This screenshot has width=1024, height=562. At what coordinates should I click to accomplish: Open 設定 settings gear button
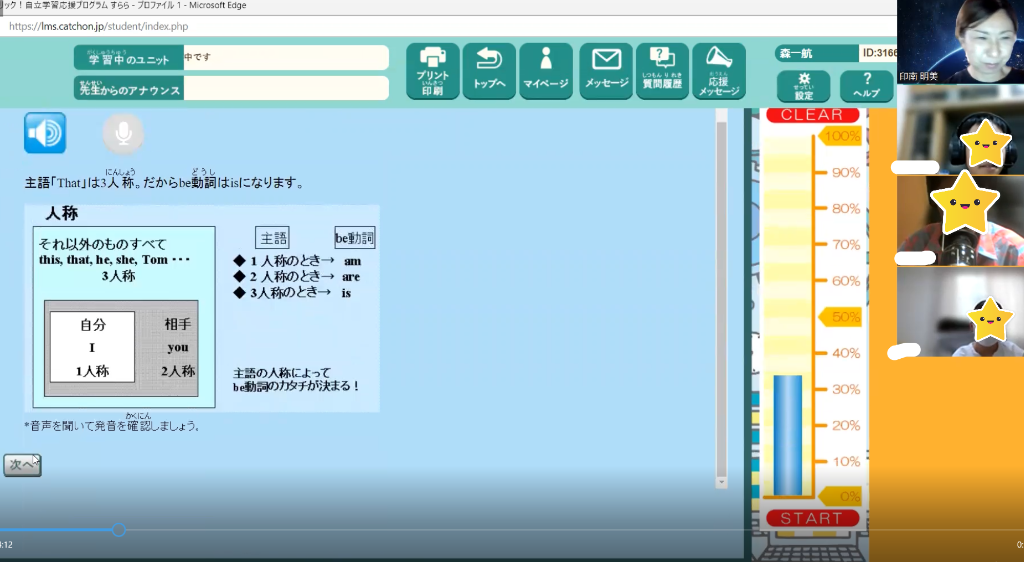click(x=803, y=86)
